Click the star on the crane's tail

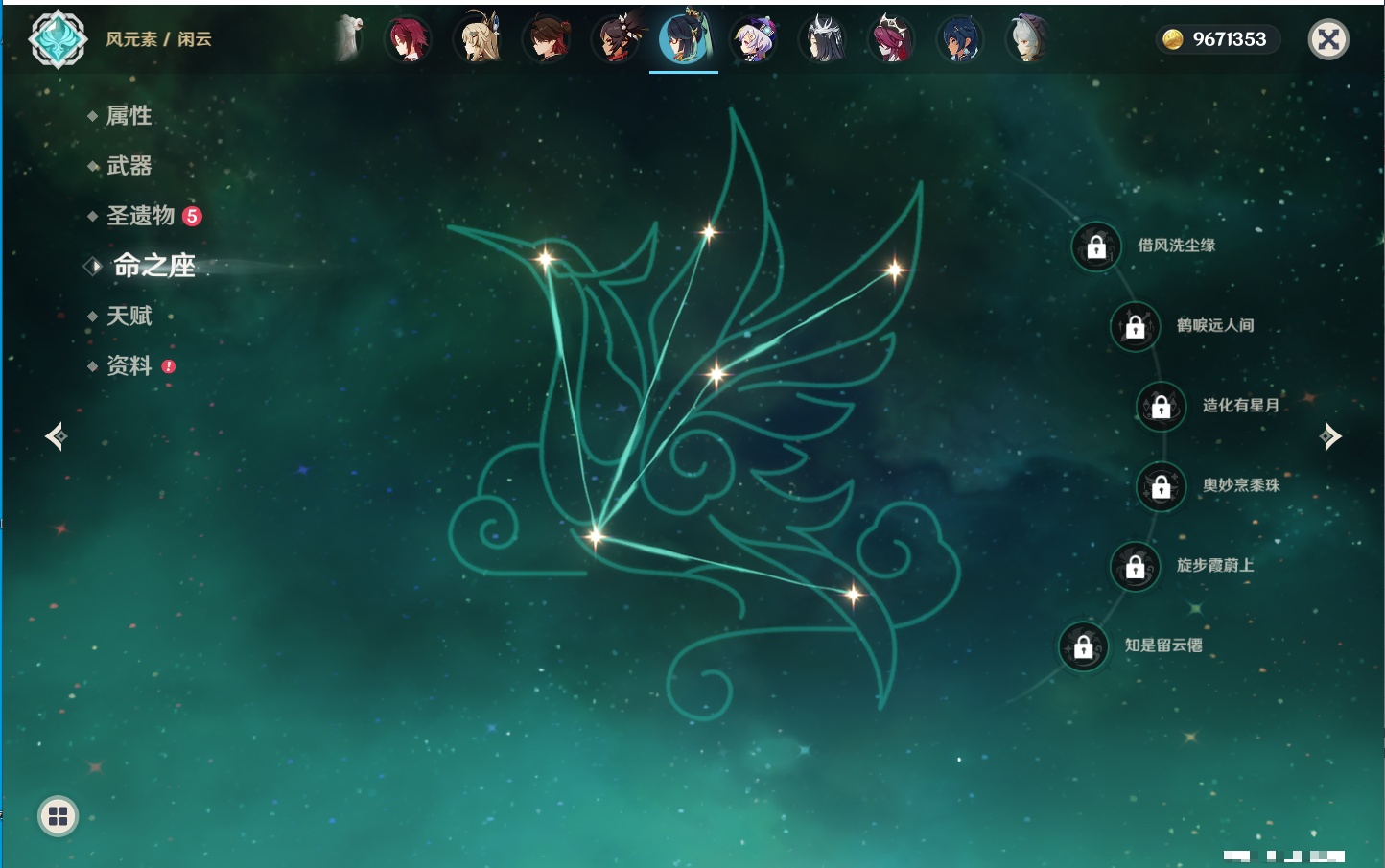(x=853, y=595)
